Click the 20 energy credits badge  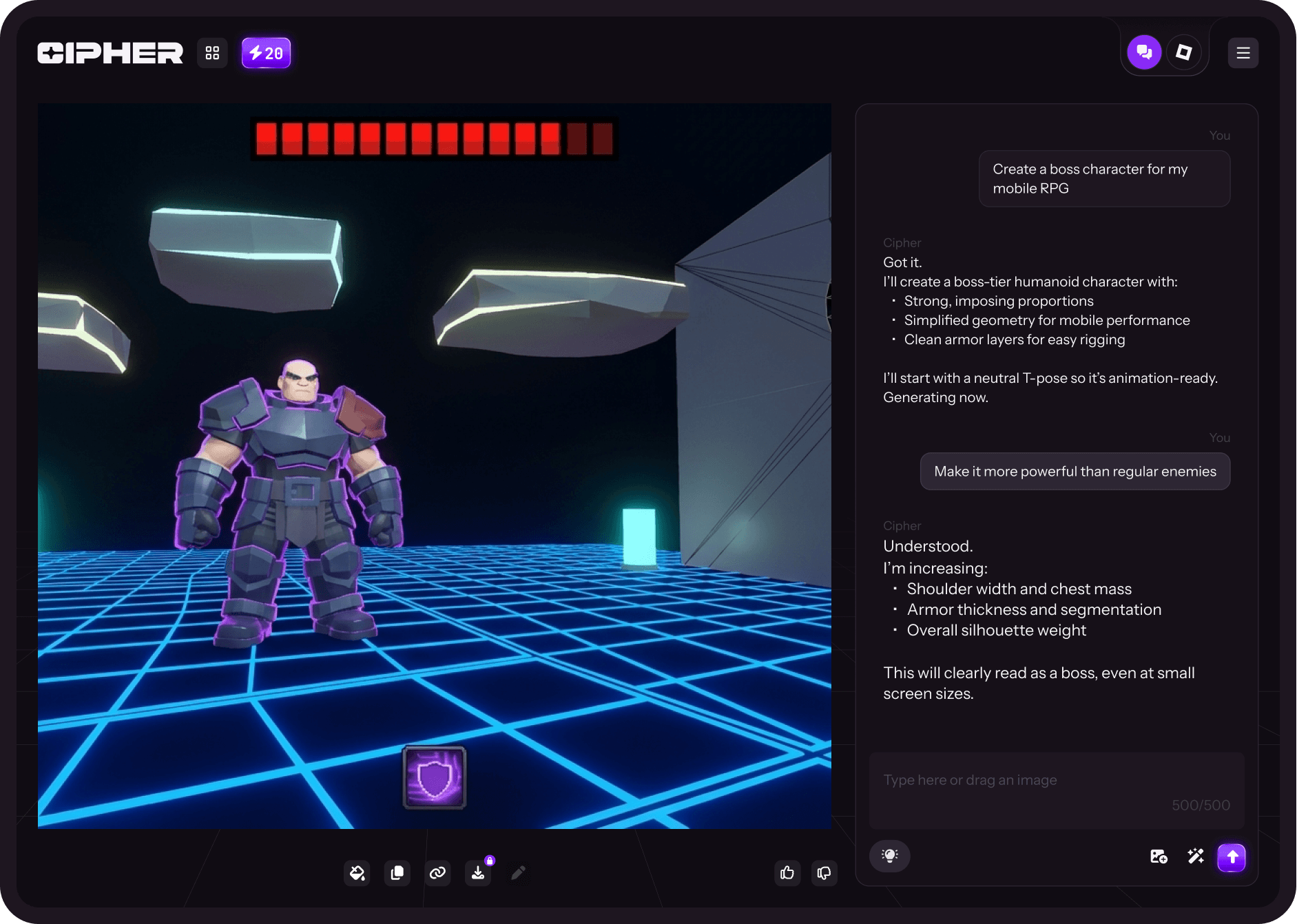coord(266,53)
